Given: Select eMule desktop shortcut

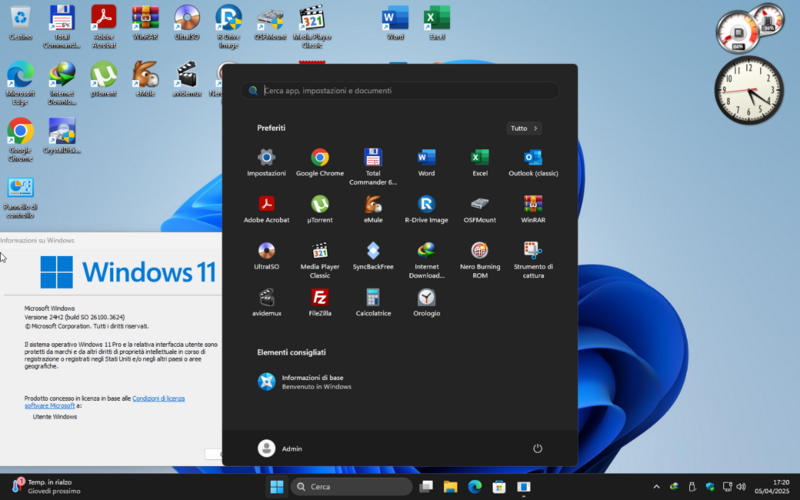Looking at the screenshot, I should (145, 79).
